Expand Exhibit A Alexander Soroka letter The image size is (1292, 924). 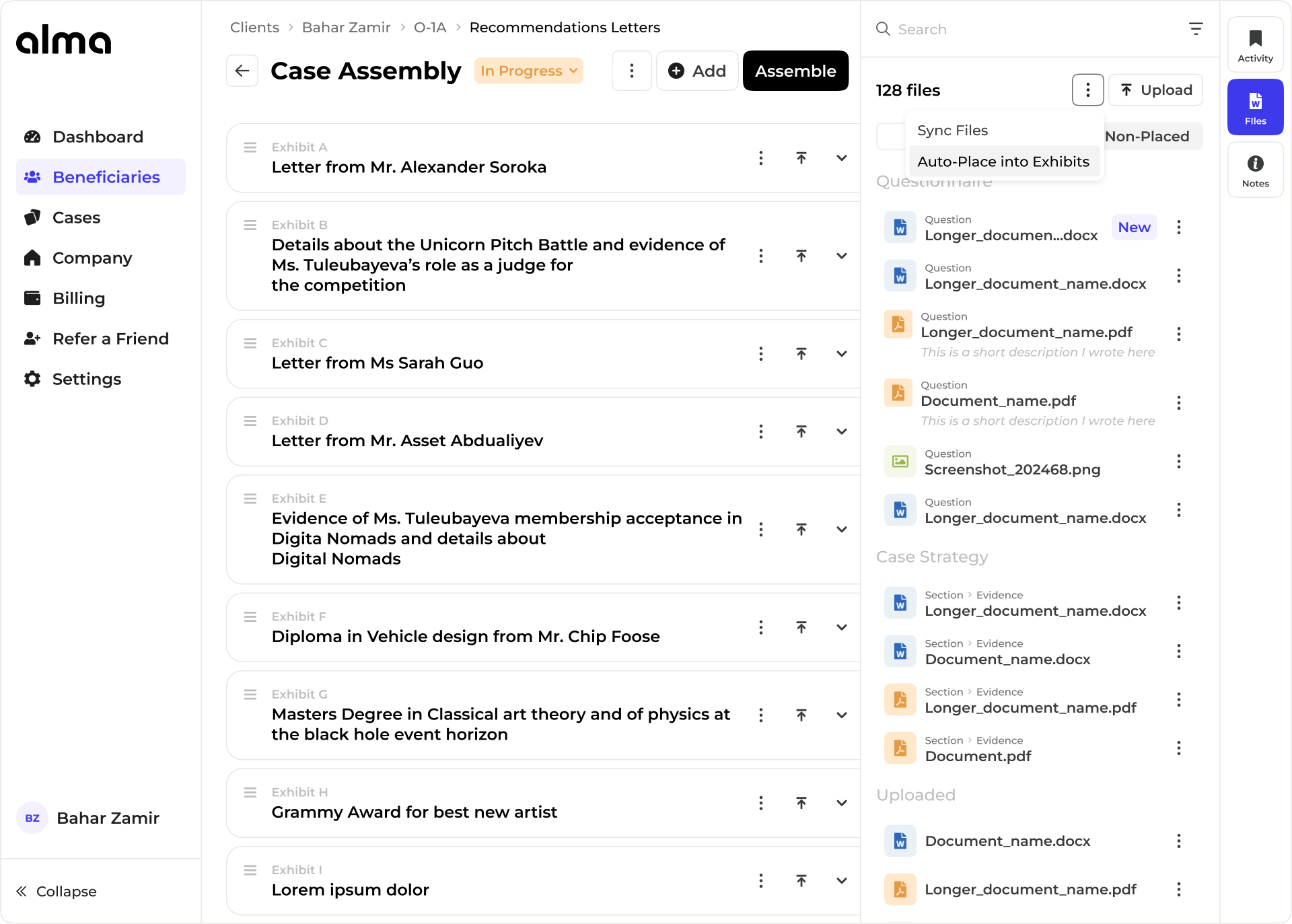842,158
